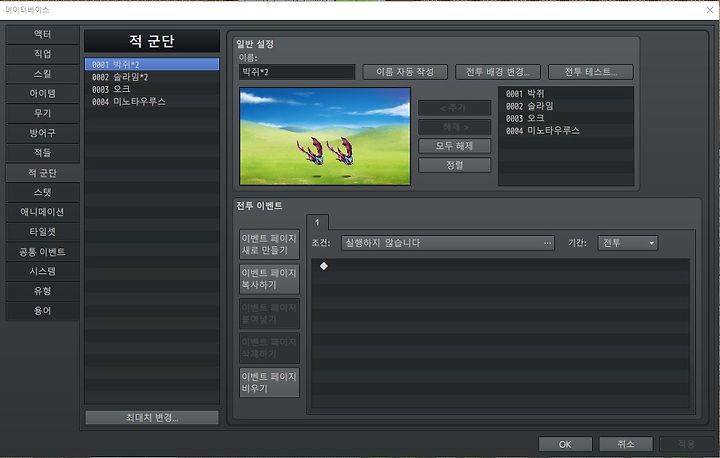The height and width of the screenshot is (458, 720).
Task: Select the left bat enemy sprite in preview
Action: tap(311, 152)
